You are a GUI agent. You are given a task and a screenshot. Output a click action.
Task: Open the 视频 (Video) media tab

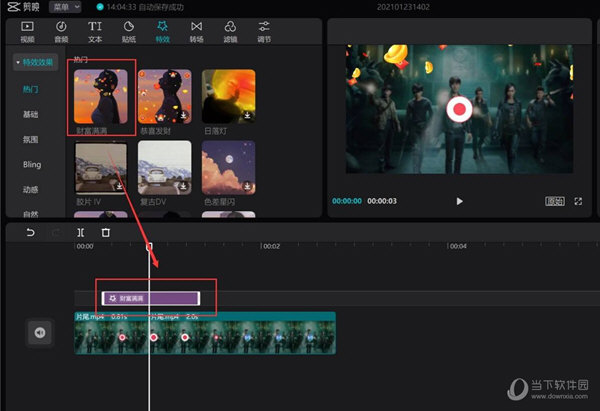[27, 30]
